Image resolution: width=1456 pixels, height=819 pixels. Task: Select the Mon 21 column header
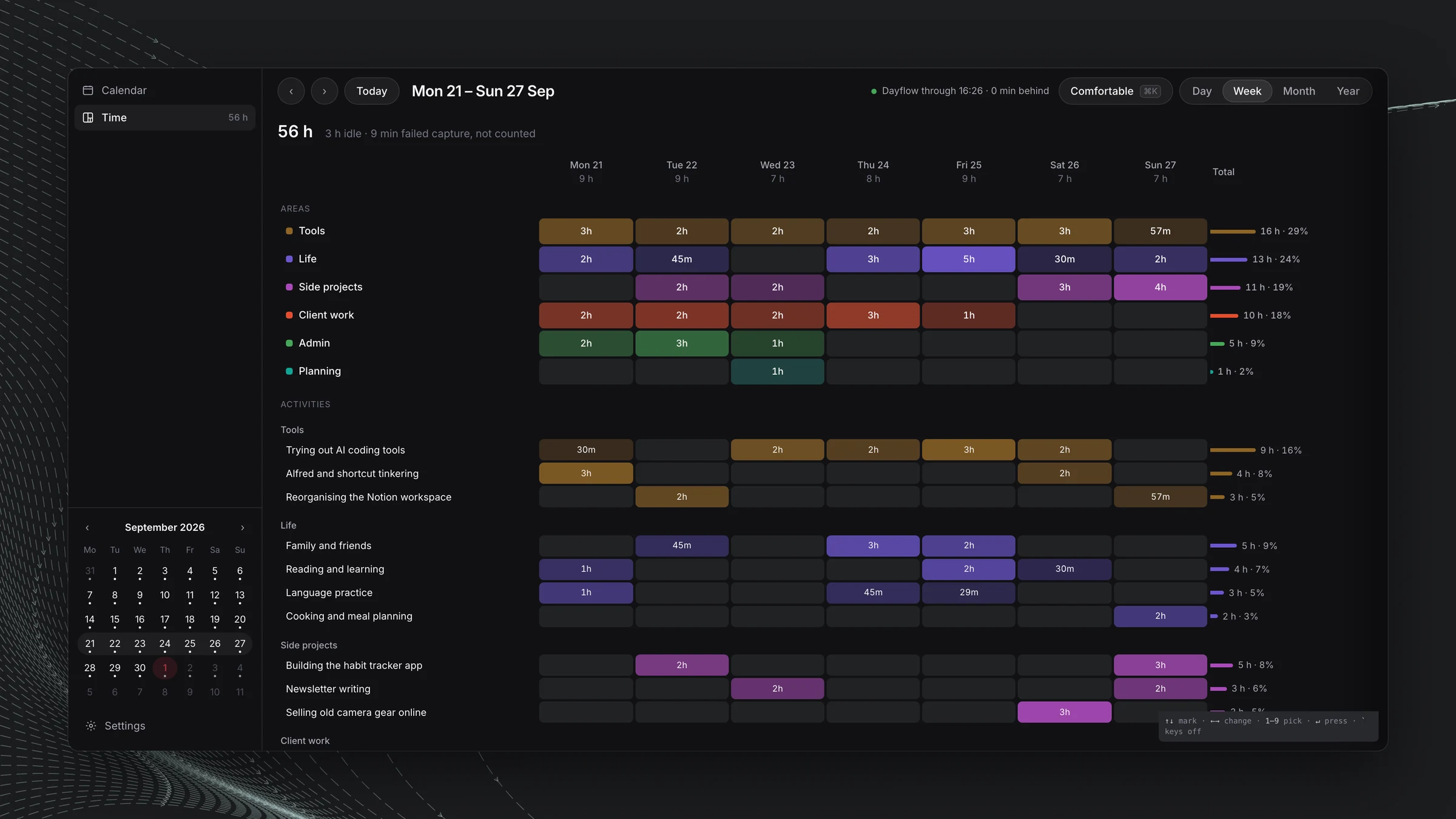586,172
